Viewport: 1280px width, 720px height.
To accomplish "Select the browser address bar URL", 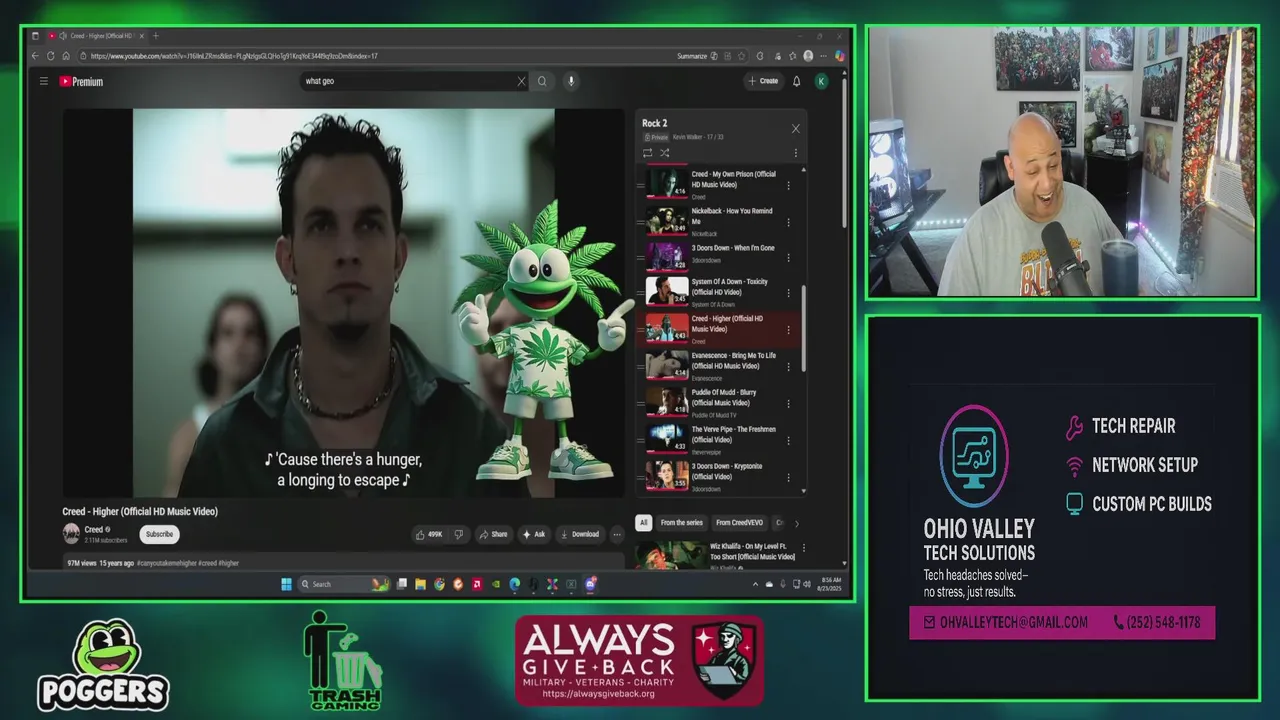I will [233, 56].
